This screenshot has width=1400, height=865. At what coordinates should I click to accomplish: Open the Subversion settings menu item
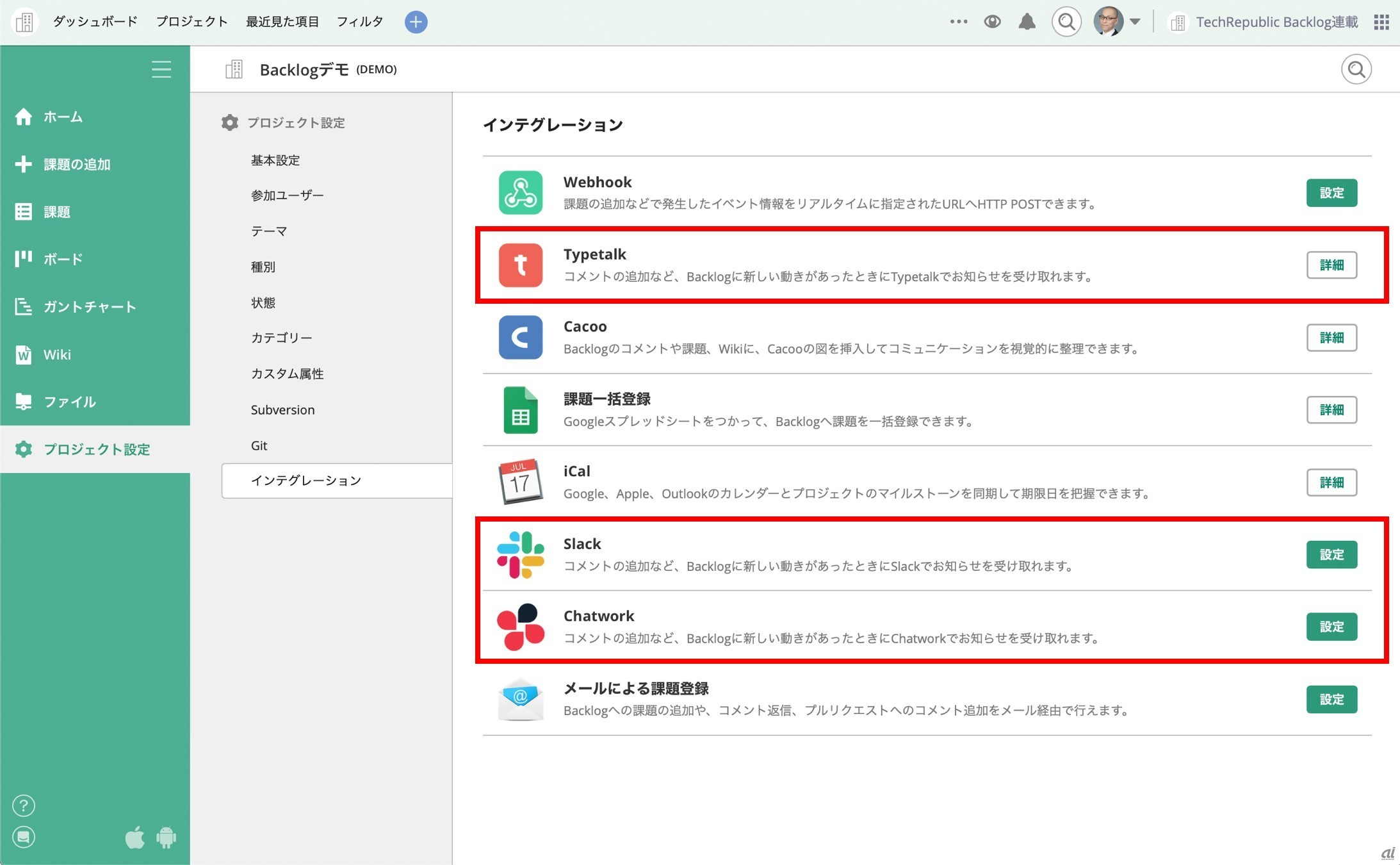pos(282,409)
